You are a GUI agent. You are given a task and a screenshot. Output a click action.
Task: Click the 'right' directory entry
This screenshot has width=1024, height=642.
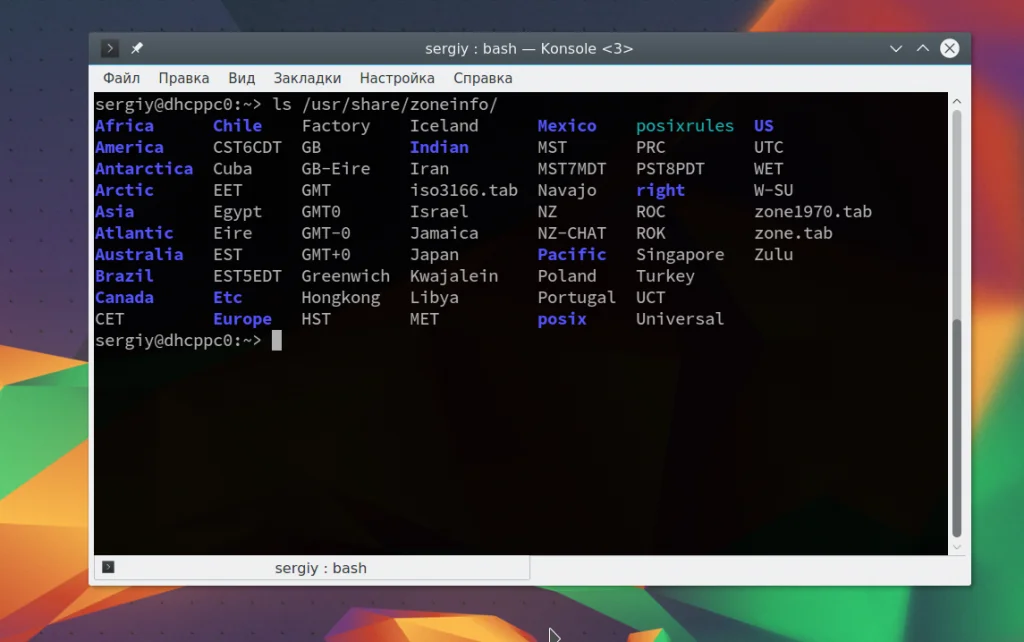coord(660,190)
